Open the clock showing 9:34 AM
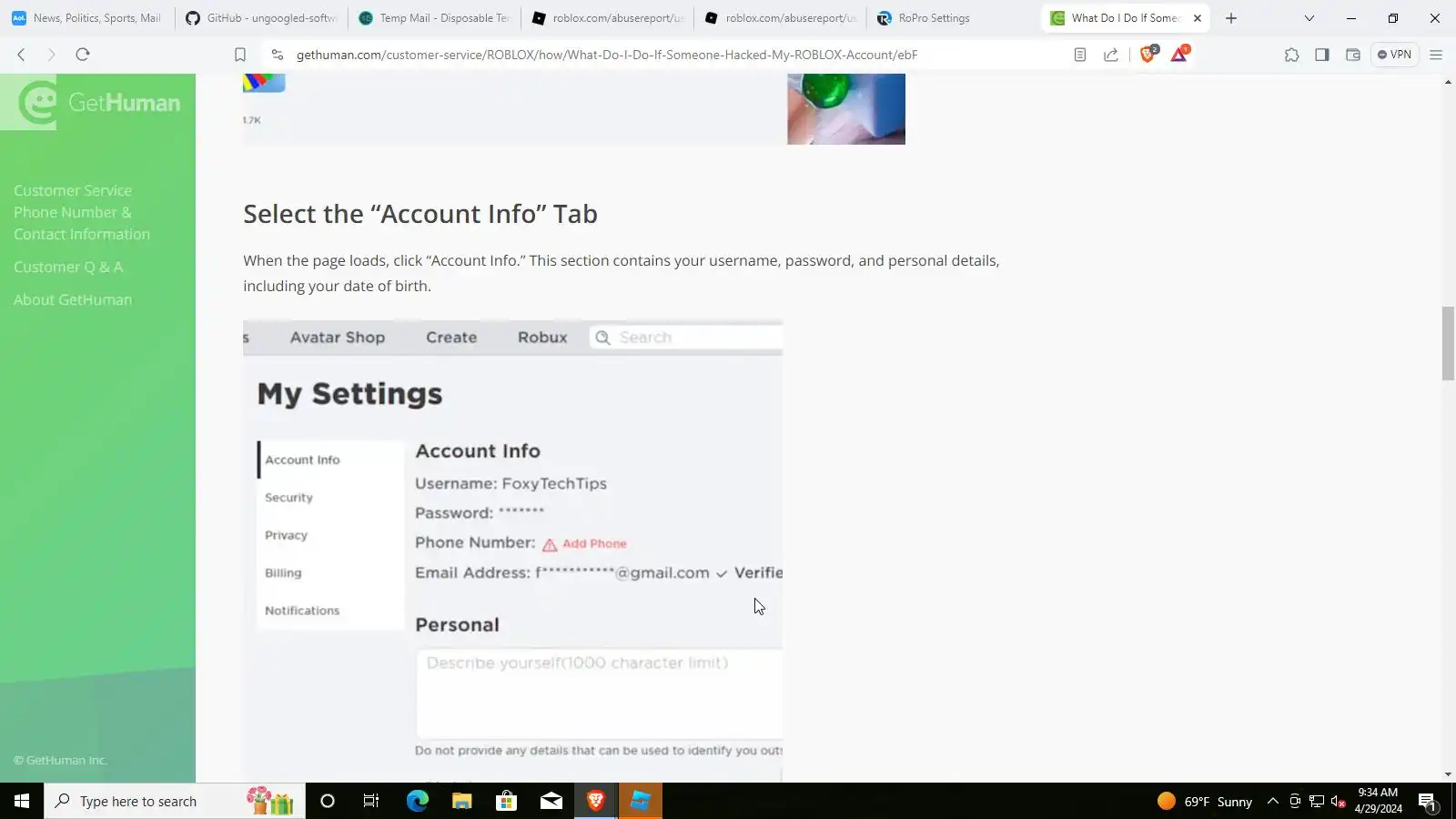 tap(1378, 801)
